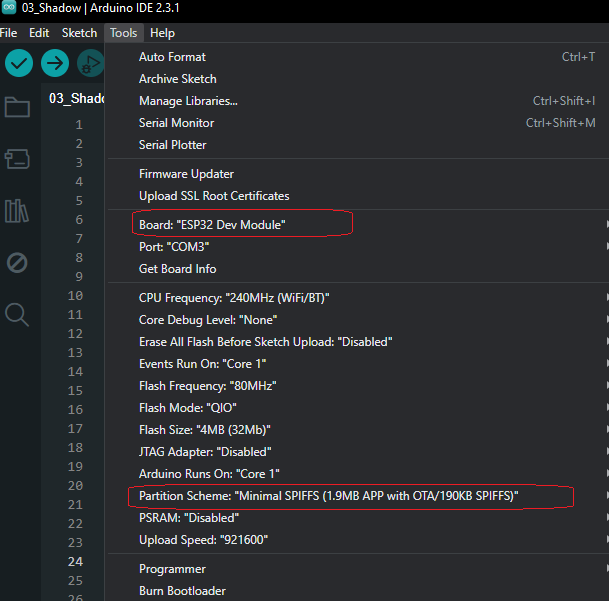Select Archive Sketch
The image size is (609, 601).
(x=358, y=79)
